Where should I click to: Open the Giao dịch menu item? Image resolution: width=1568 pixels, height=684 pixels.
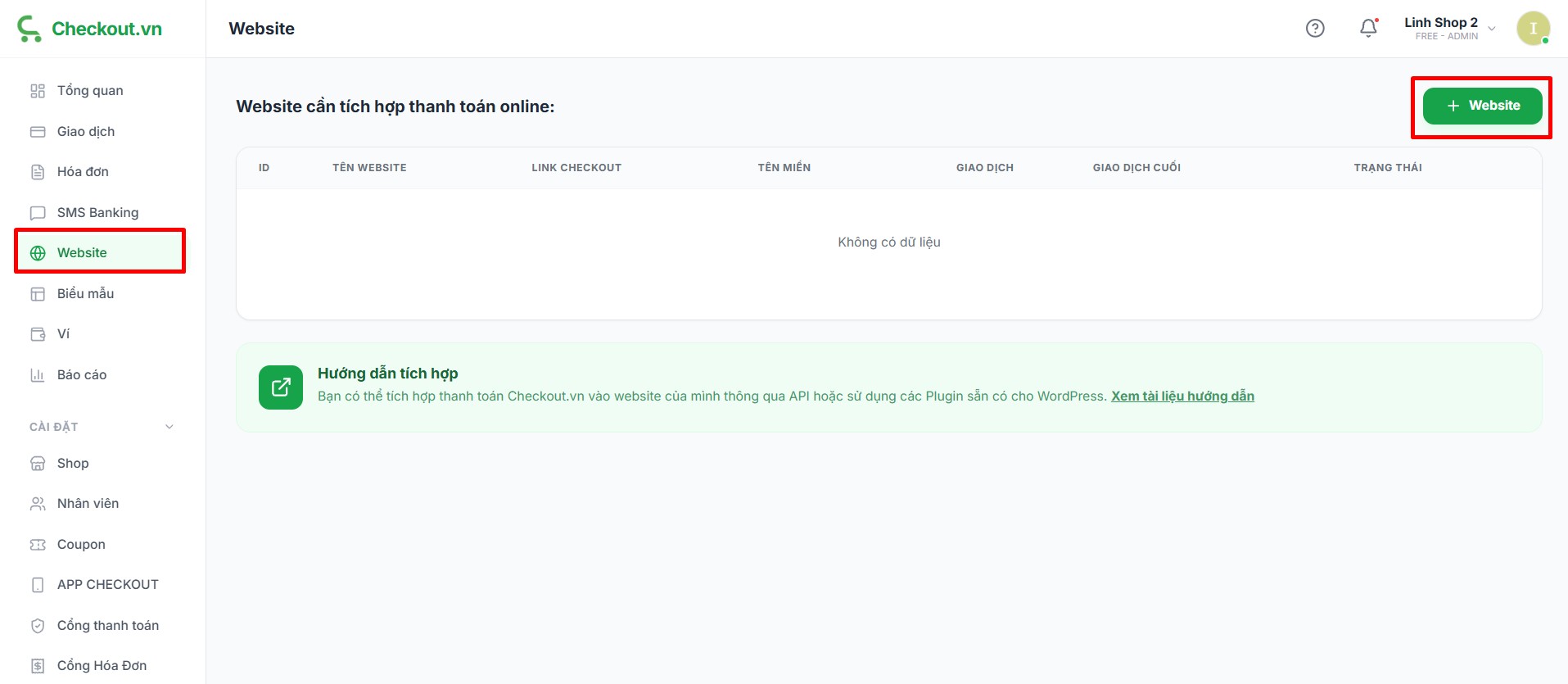(x=86, y=131)
